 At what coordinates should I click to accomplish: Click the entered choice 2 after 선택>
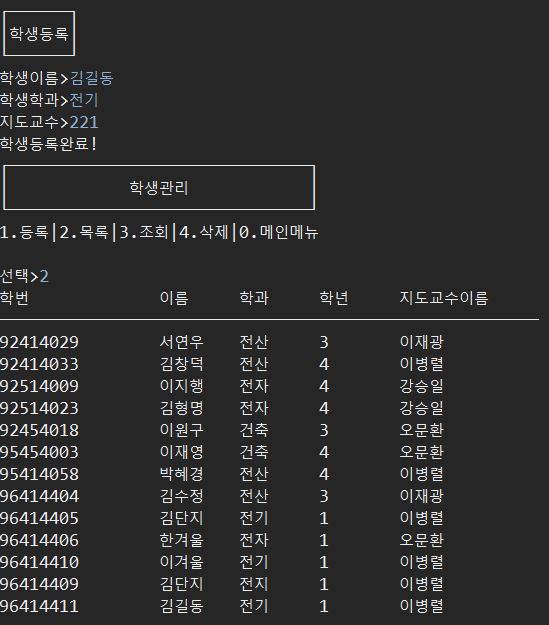44,276
